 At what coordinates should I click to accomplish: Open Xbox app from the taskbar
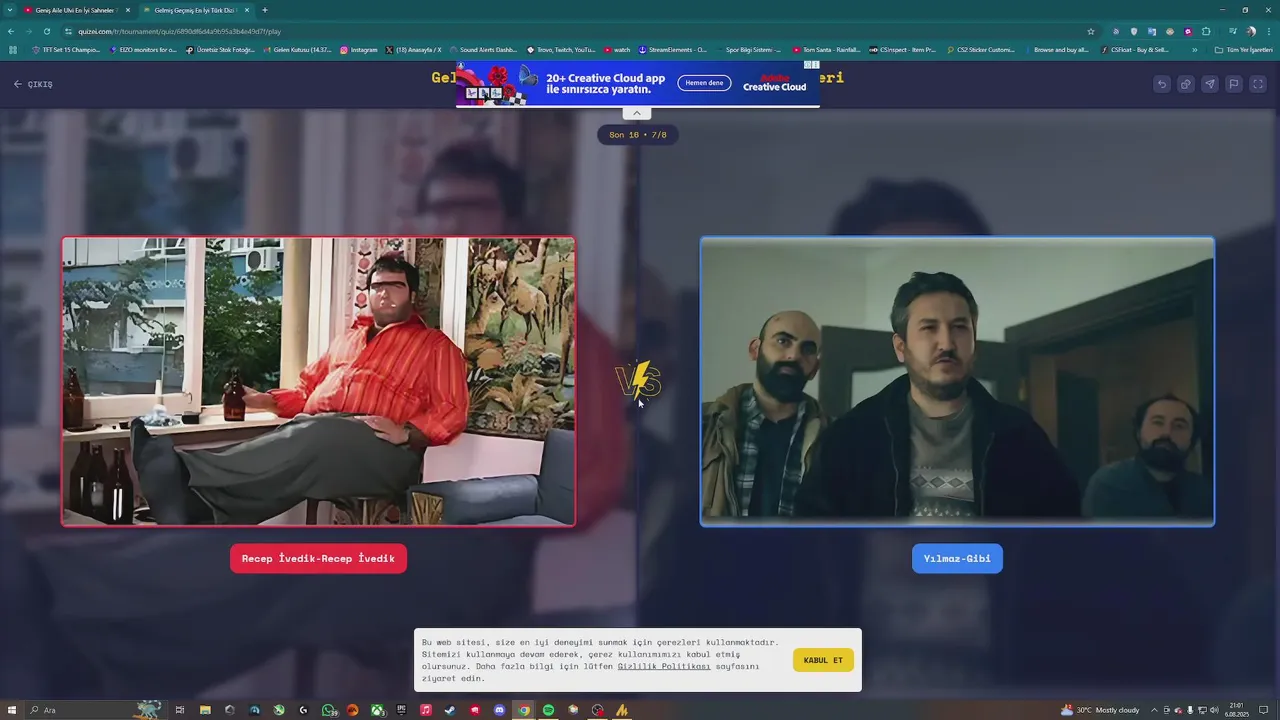click(x=378, y=710)
